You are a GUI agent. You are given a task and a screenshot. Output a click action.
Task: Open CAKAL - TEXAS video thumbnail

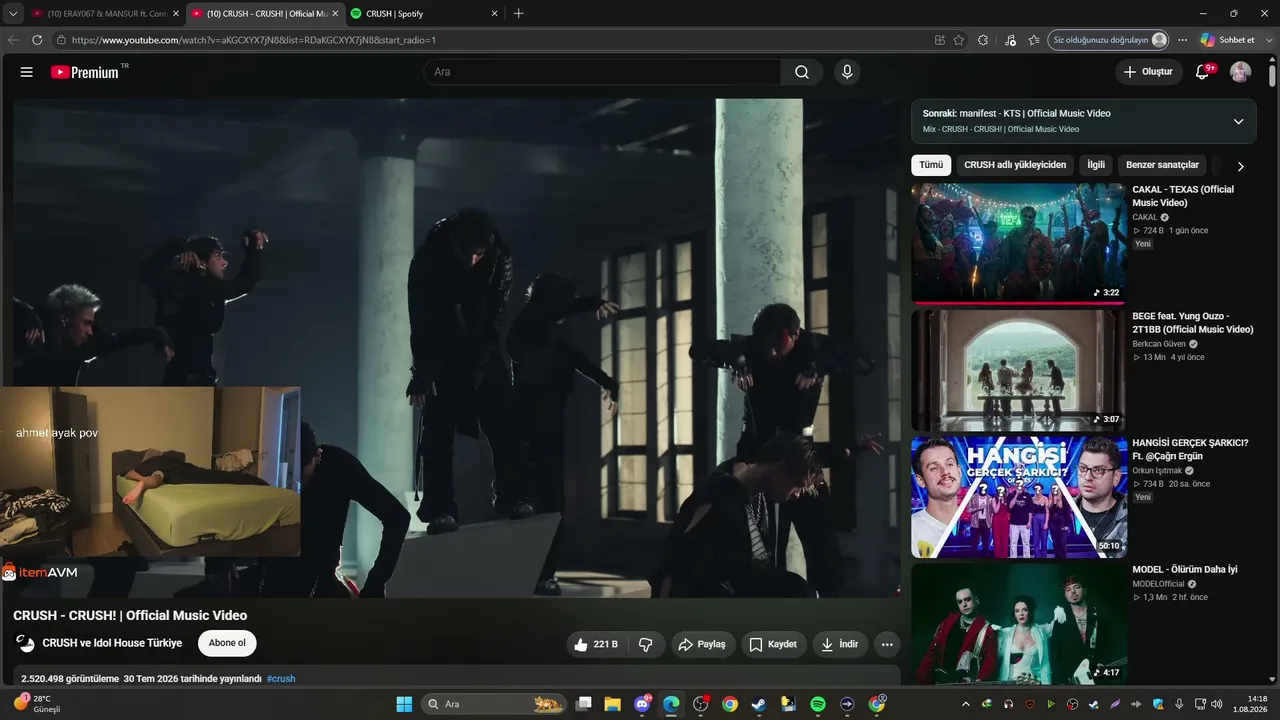[x=1018, y=243]
